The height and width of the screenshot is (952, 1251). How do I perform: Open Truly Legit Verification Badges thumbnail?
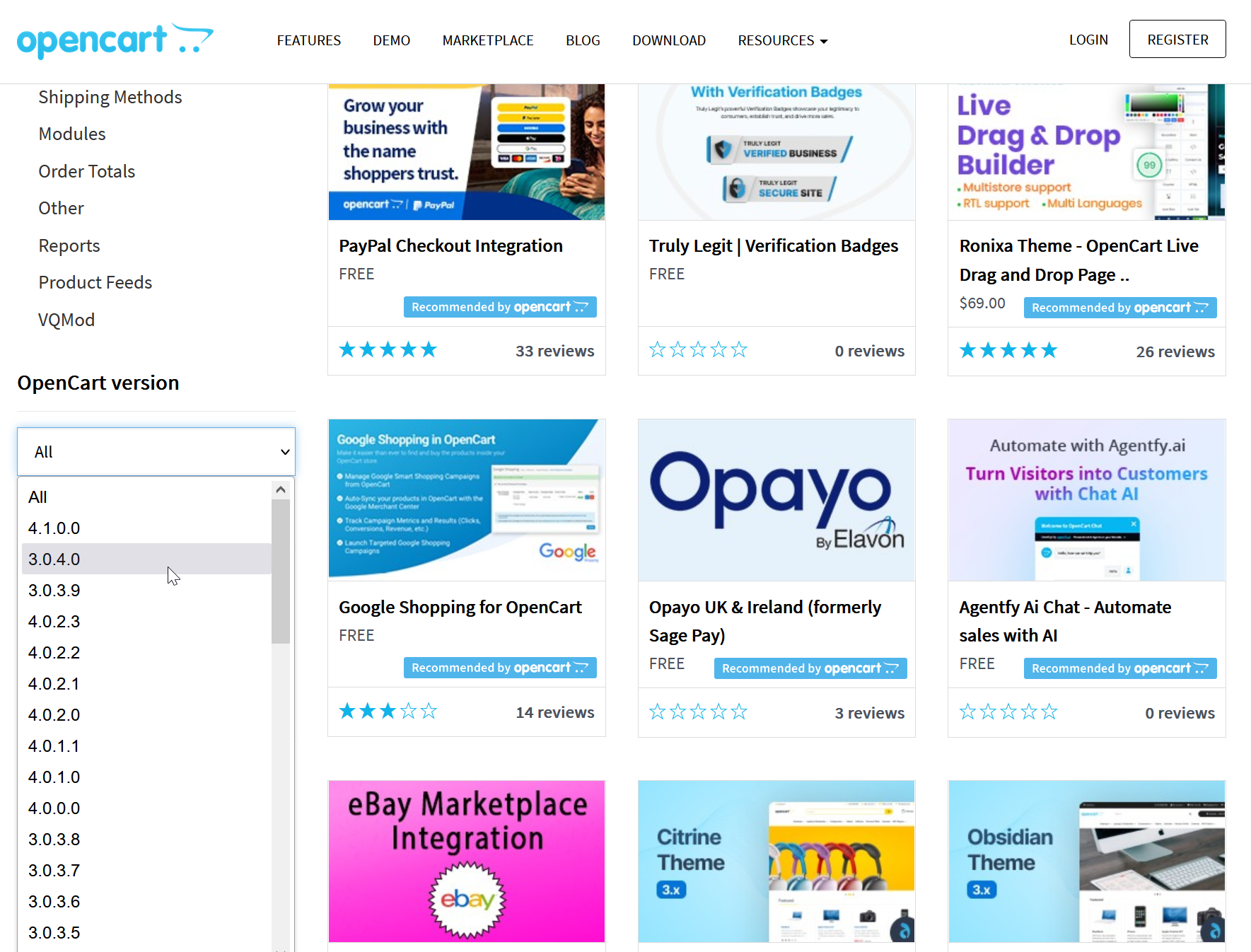click(x=776, y=152)
